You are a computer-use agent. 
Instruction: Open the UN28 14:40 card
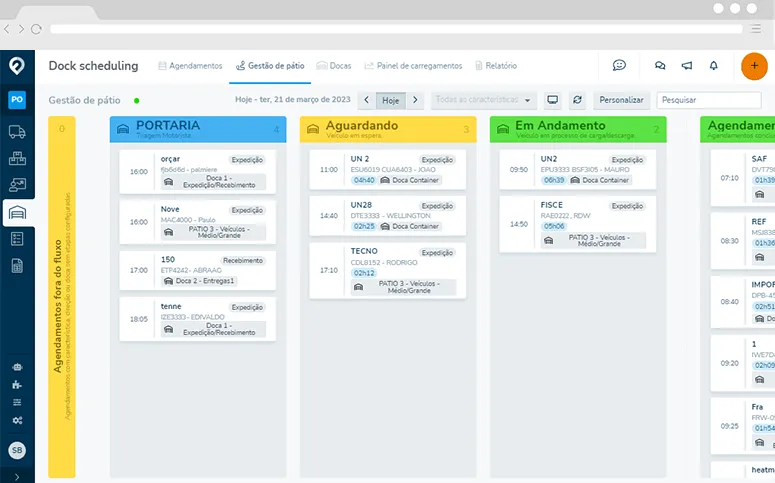[x=388, y=216]
